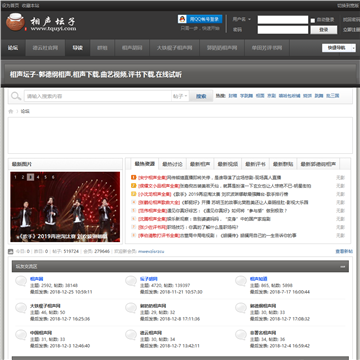Click rank icon beside the 《遇见你真好》 list row

pos(134,211)
